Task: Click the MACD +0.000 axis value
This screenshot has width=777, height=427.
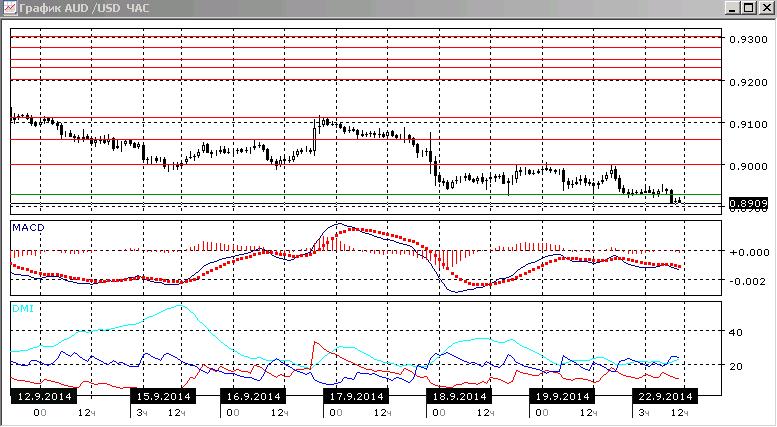Action: (749, 252)
